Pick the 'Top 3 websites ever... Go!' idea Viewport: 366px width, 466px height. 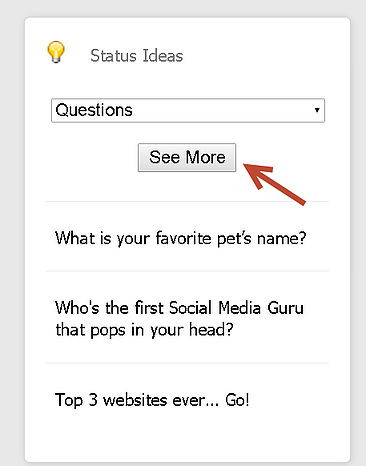pos(152,400)
